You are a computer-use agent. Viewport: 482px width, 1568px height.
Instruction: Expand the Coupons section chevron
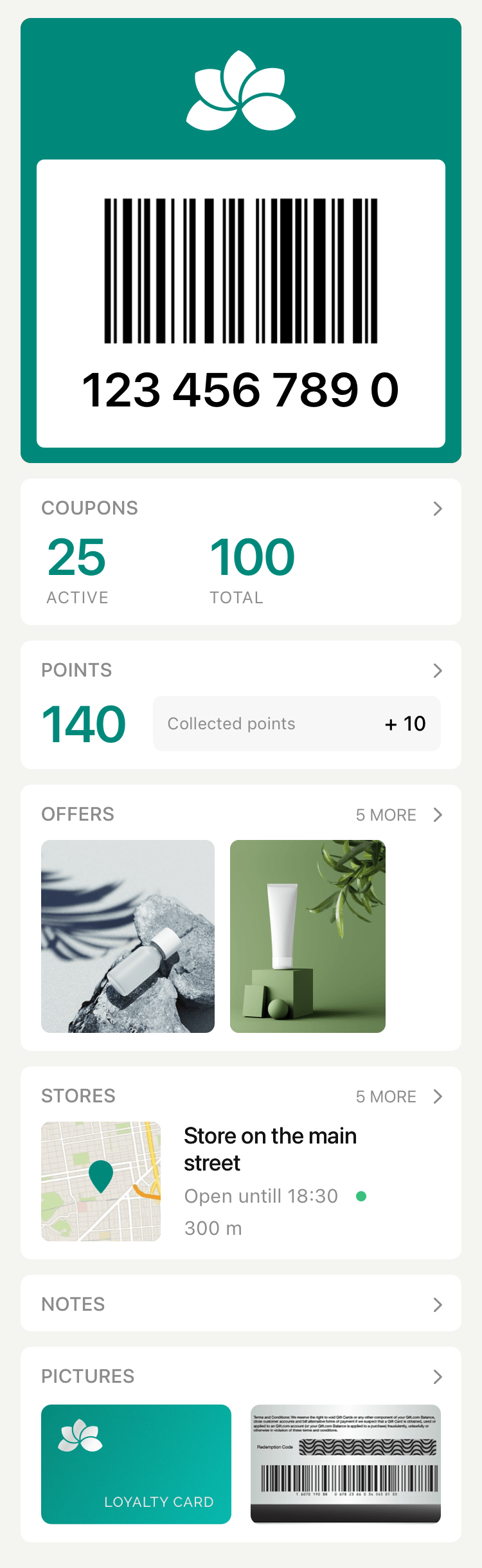pos(438,509)
